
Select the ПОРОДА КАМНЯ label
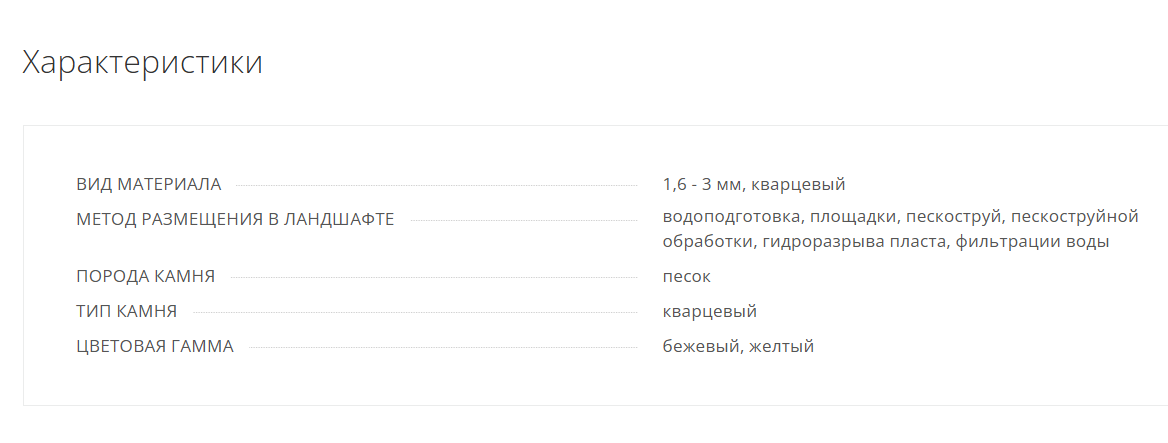pyautogui.click(x=146, y=276)
